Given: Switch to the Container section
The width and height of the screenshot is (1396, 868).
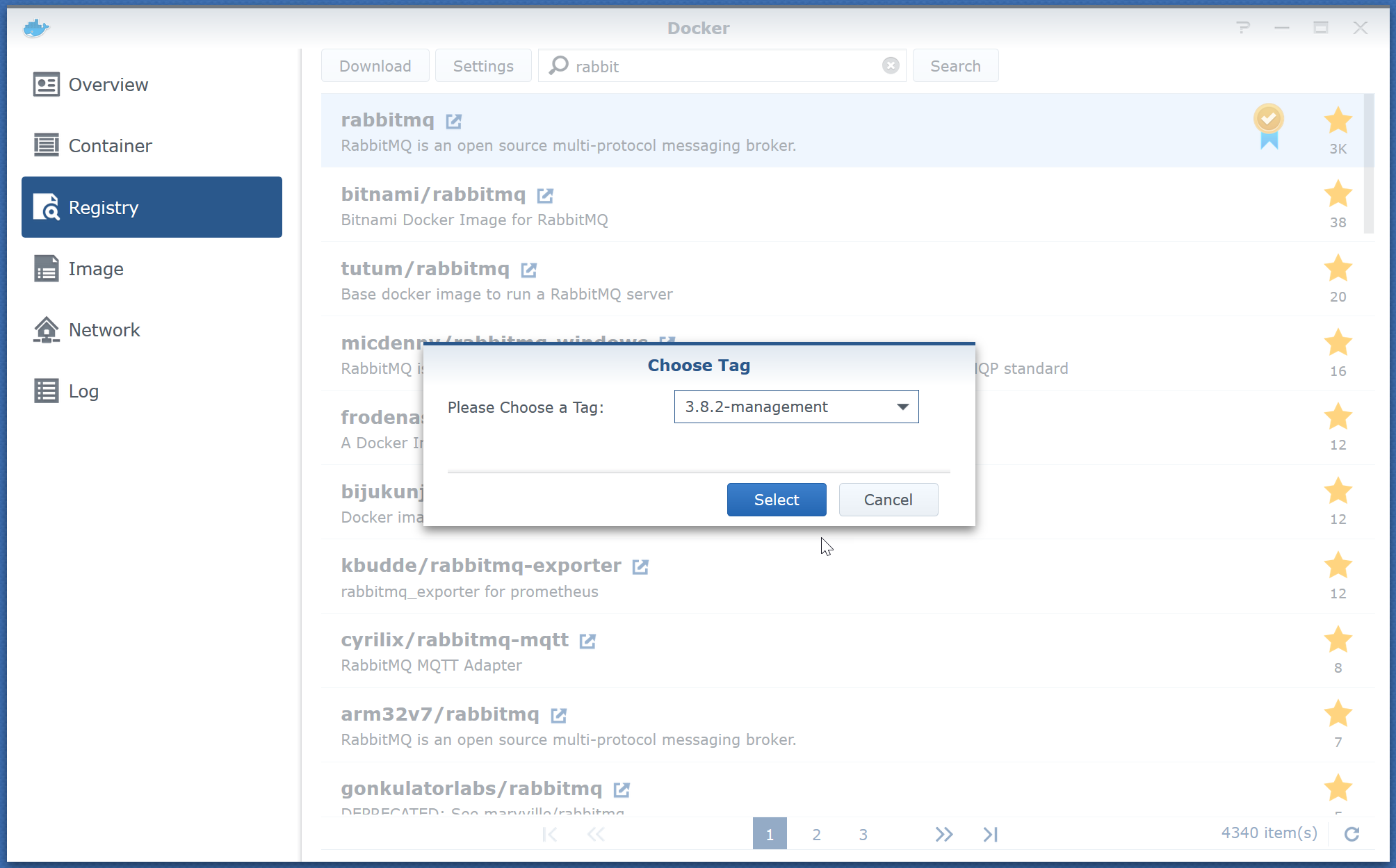Looking at the screenshot, I should coord(110,146).
